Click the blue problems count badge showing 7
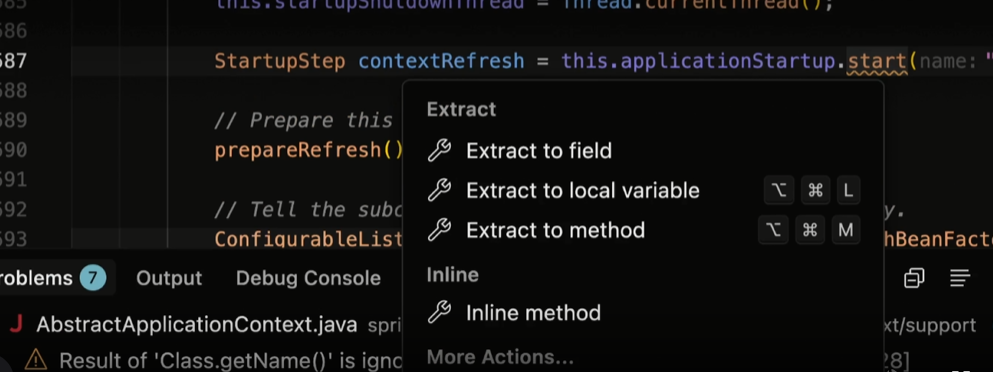The image size is (993, 372). click(x=93, y=278)
